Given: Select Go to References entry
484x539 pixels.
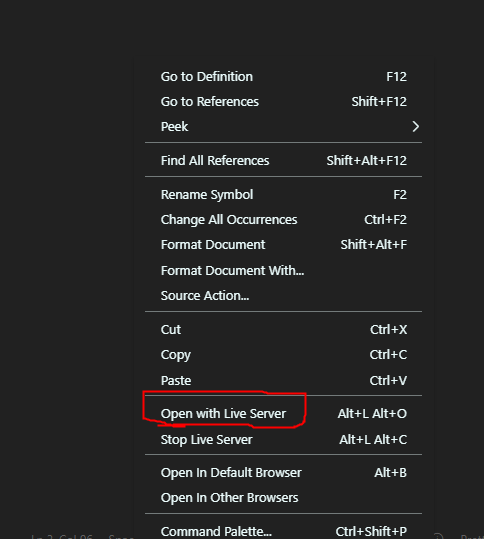Looking at the screenshot, I should (x=284, y=102).
